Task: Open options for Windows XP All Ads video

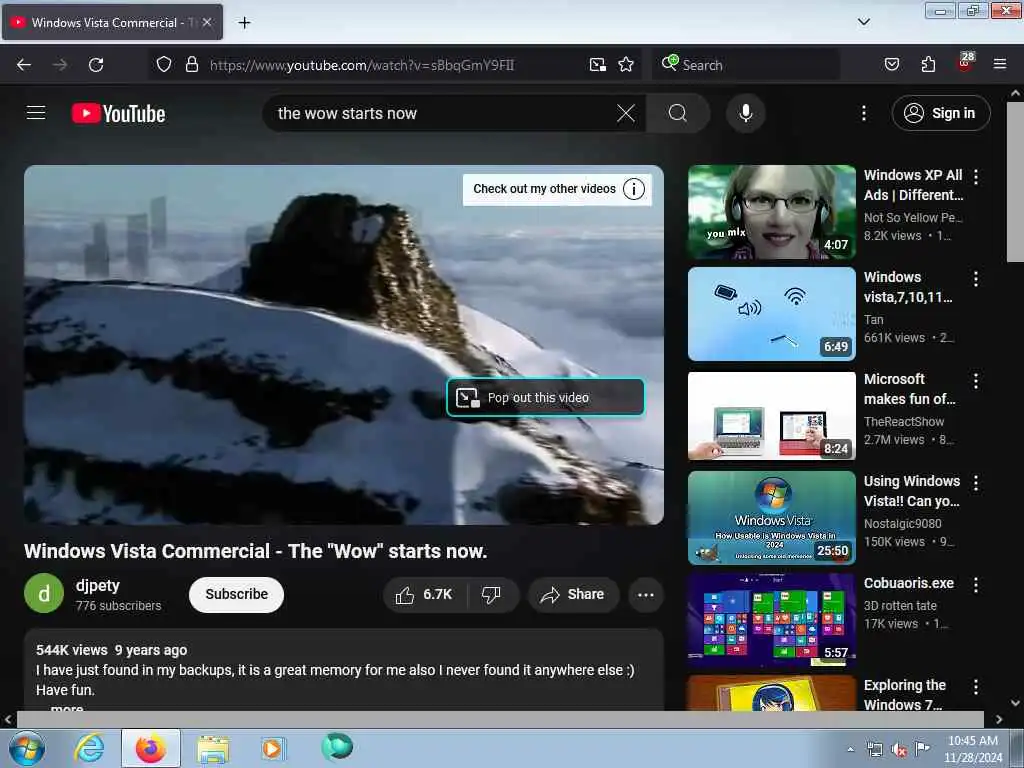Action: pos(976,176)
